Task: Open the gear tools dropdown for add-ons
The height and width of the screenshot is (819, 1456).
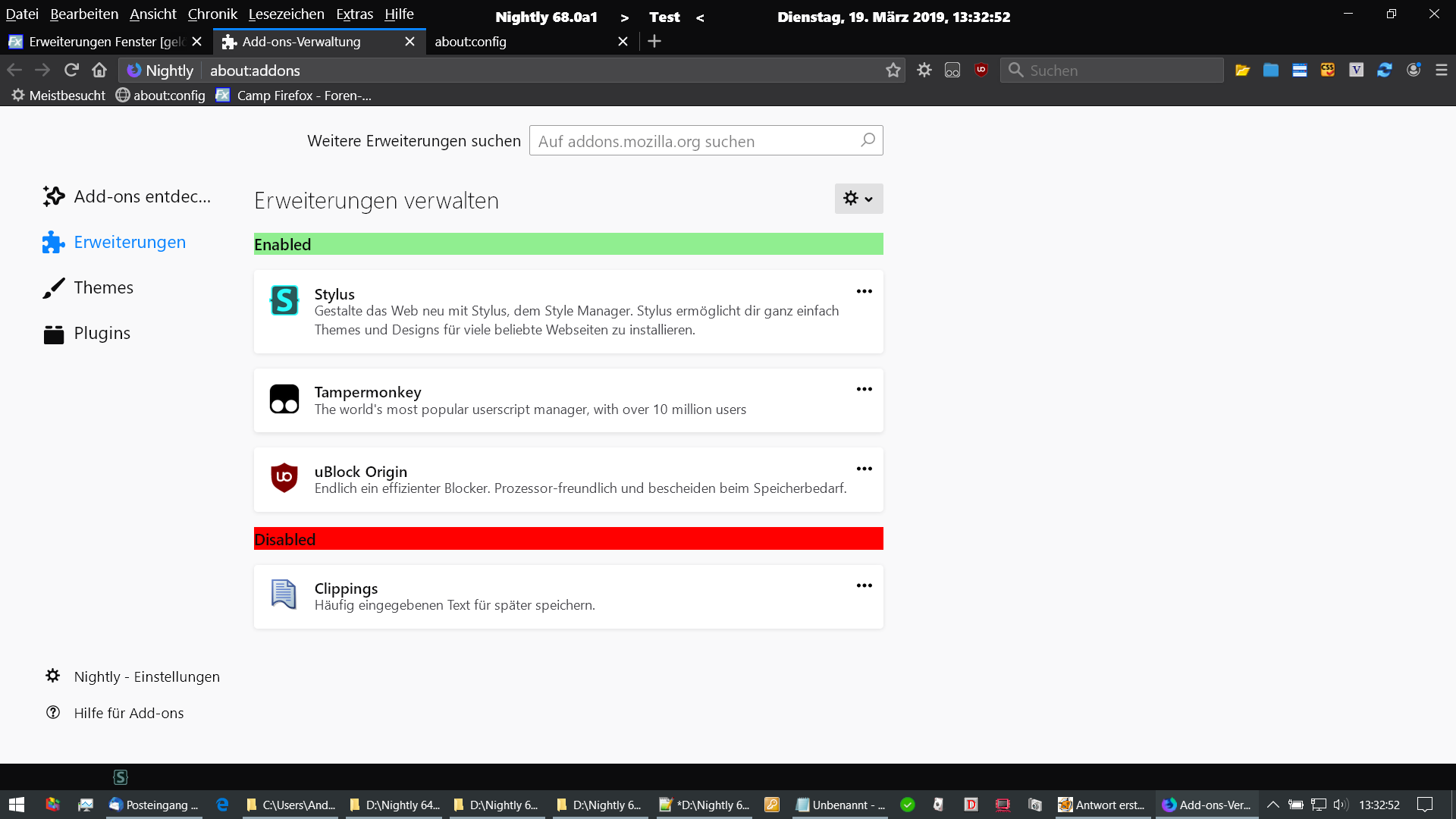Action: tap(858, 199)
